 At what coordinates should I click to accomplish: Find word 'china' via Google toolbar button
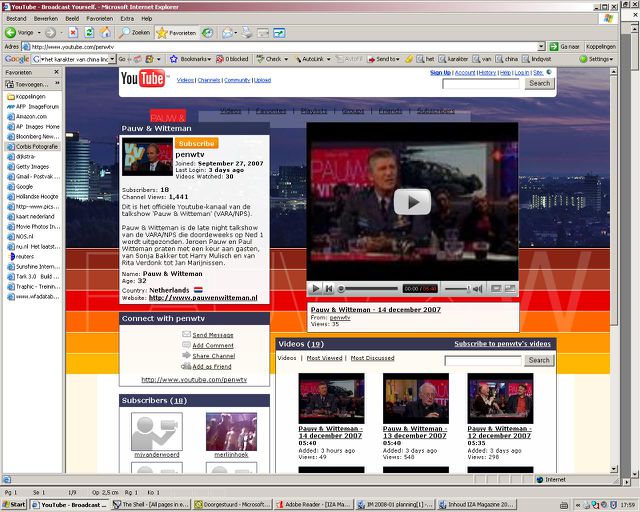tap(507, 59)
